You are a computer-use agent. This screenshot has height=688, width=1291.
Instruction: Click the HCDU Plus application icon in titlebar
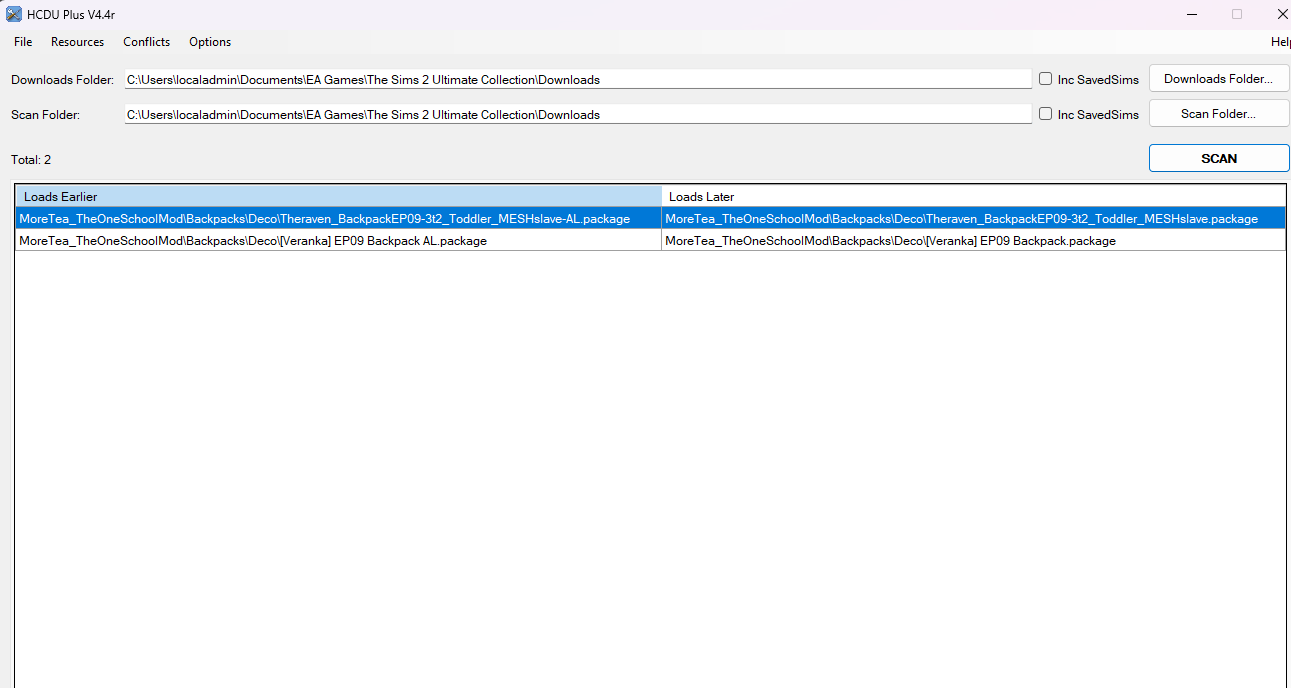(x=13, y=14)
